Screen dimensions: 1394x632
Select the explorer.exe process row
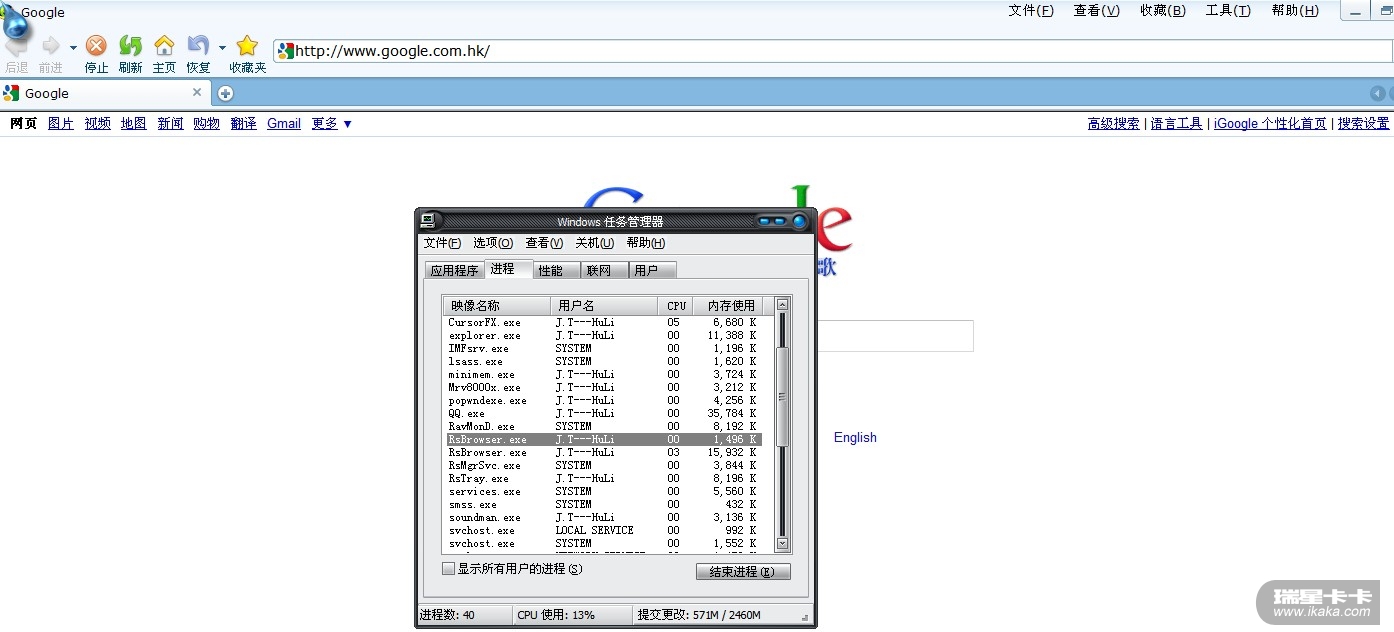(x=604, y=335)
